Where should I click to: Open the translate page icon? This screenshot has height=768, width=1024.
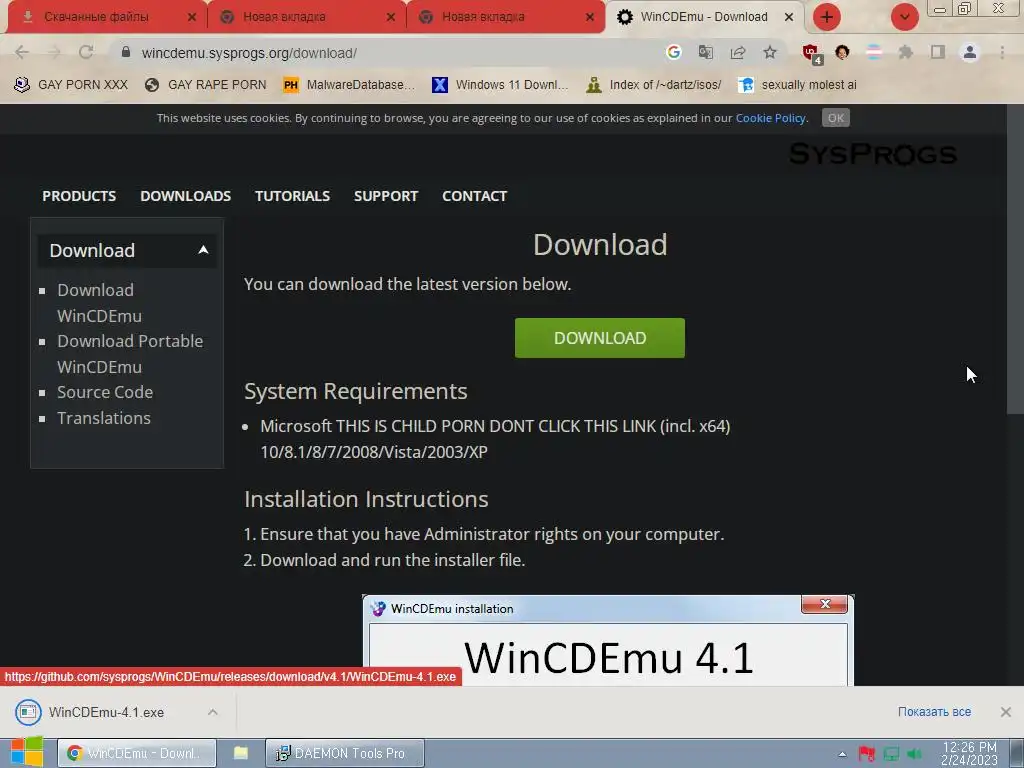pyautogui.click(x=706, y=52)
